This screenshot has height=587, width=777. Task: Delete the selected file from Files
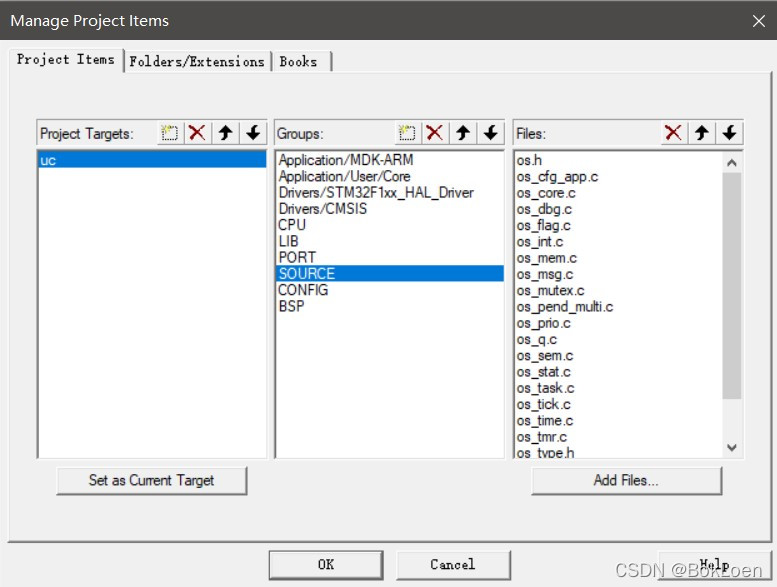(673, 133)
